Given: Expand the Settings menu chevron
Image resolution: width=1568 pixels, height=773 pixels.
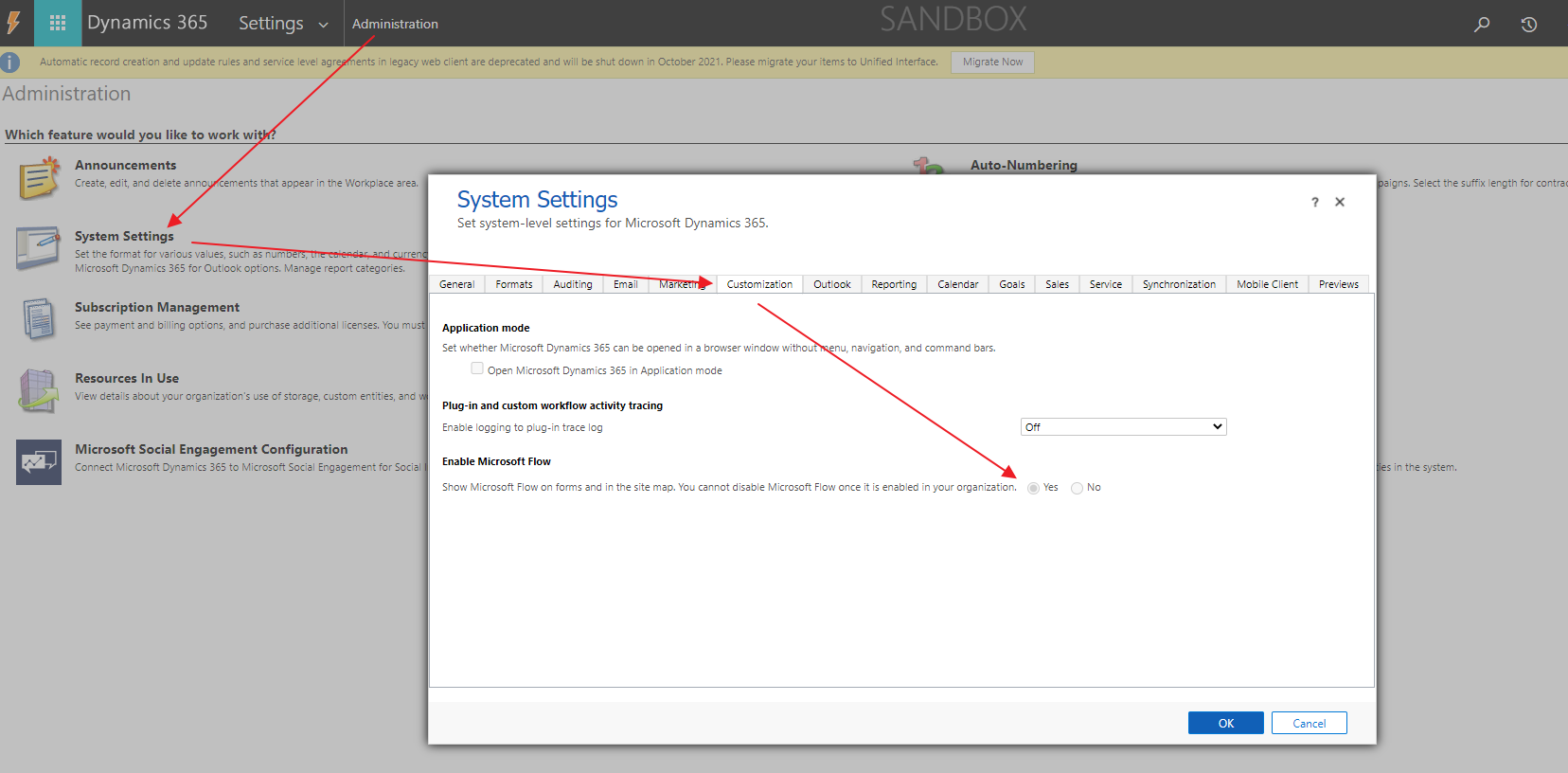Looking at the screenshot, I should pos(323,26).
